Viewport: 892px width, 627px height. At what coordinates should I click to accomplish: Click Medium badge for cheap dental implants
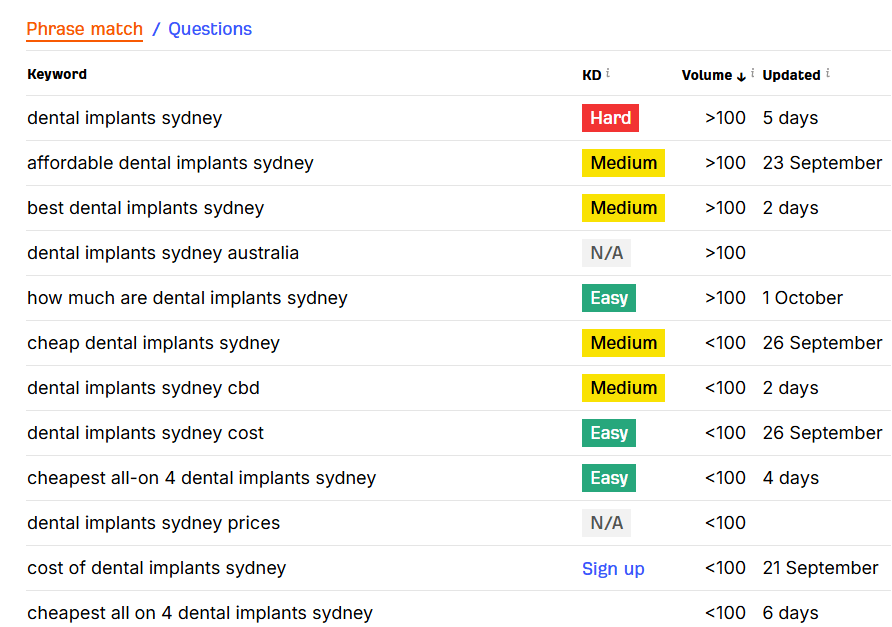tap(623, 343)
